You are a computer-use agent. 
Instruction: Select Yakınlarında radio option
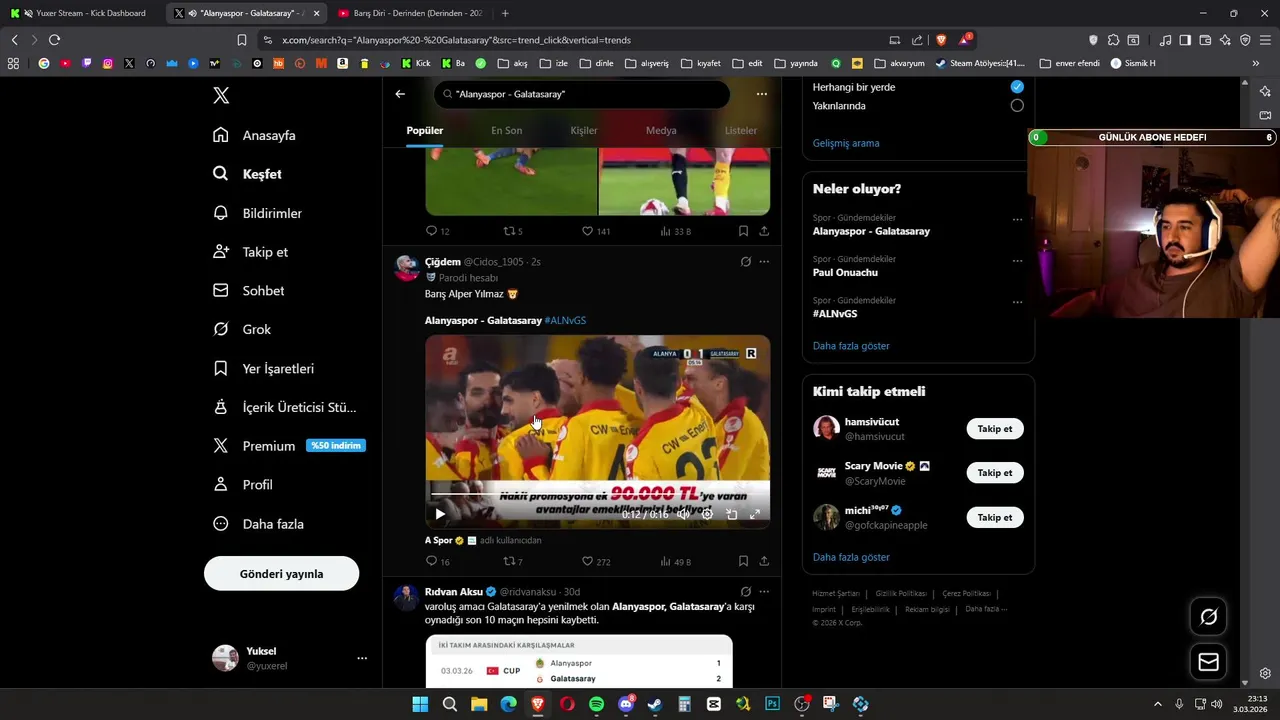(x=1017, y=105)
